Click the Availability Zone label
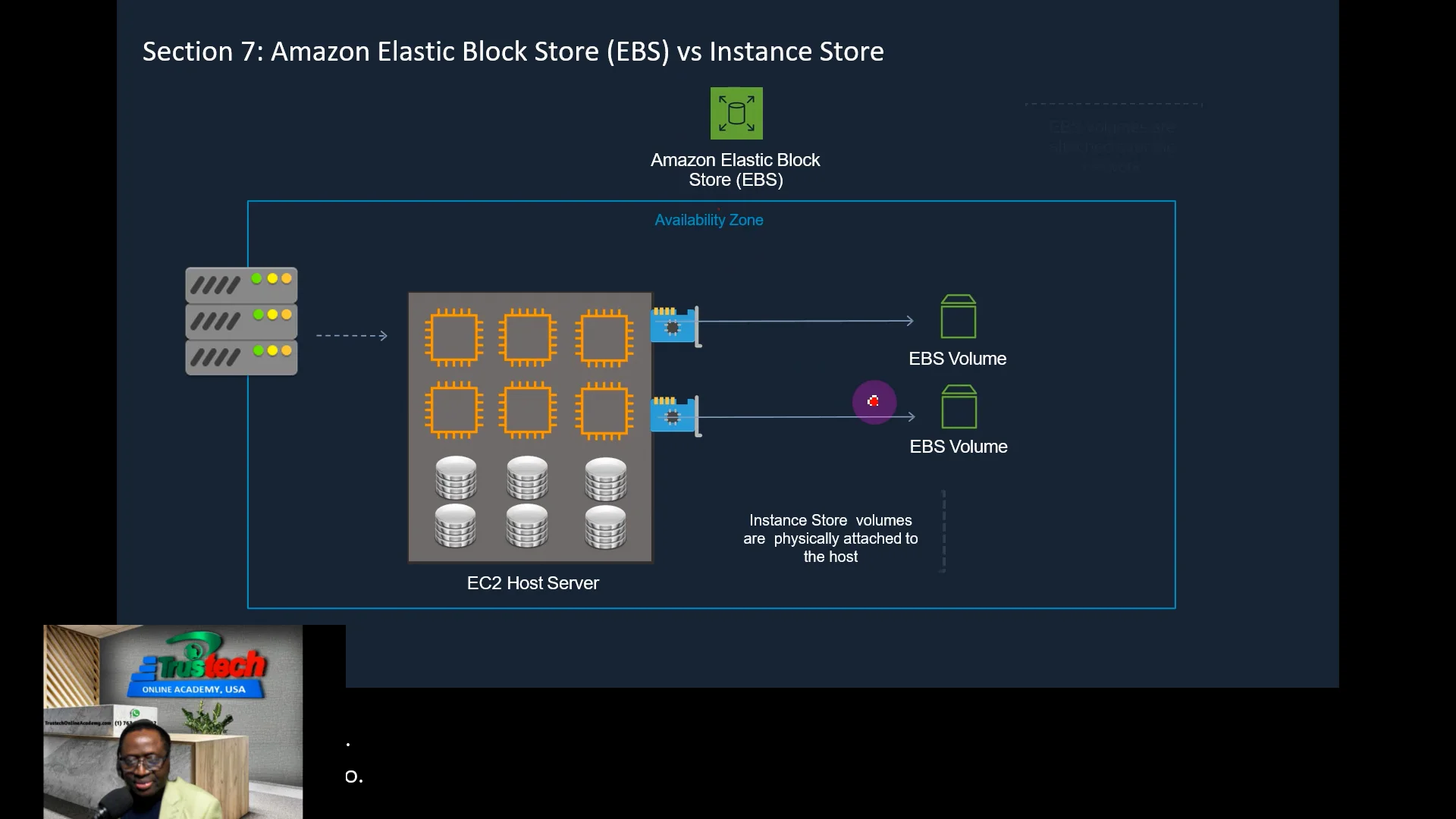 [708, 220]
